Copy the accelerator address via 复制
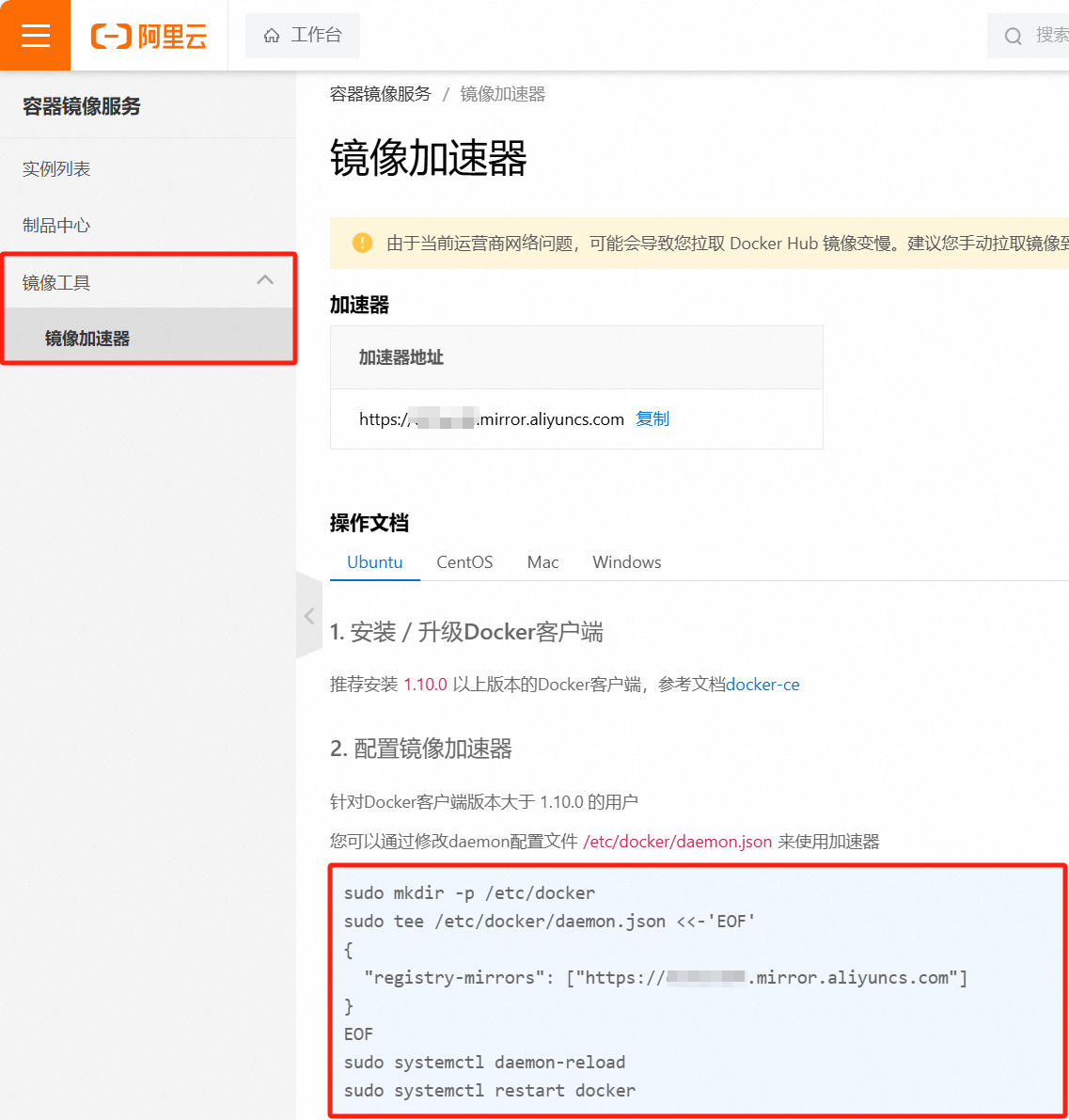Viewport: 1069px width, 1120px height. [x=652, y=418]
